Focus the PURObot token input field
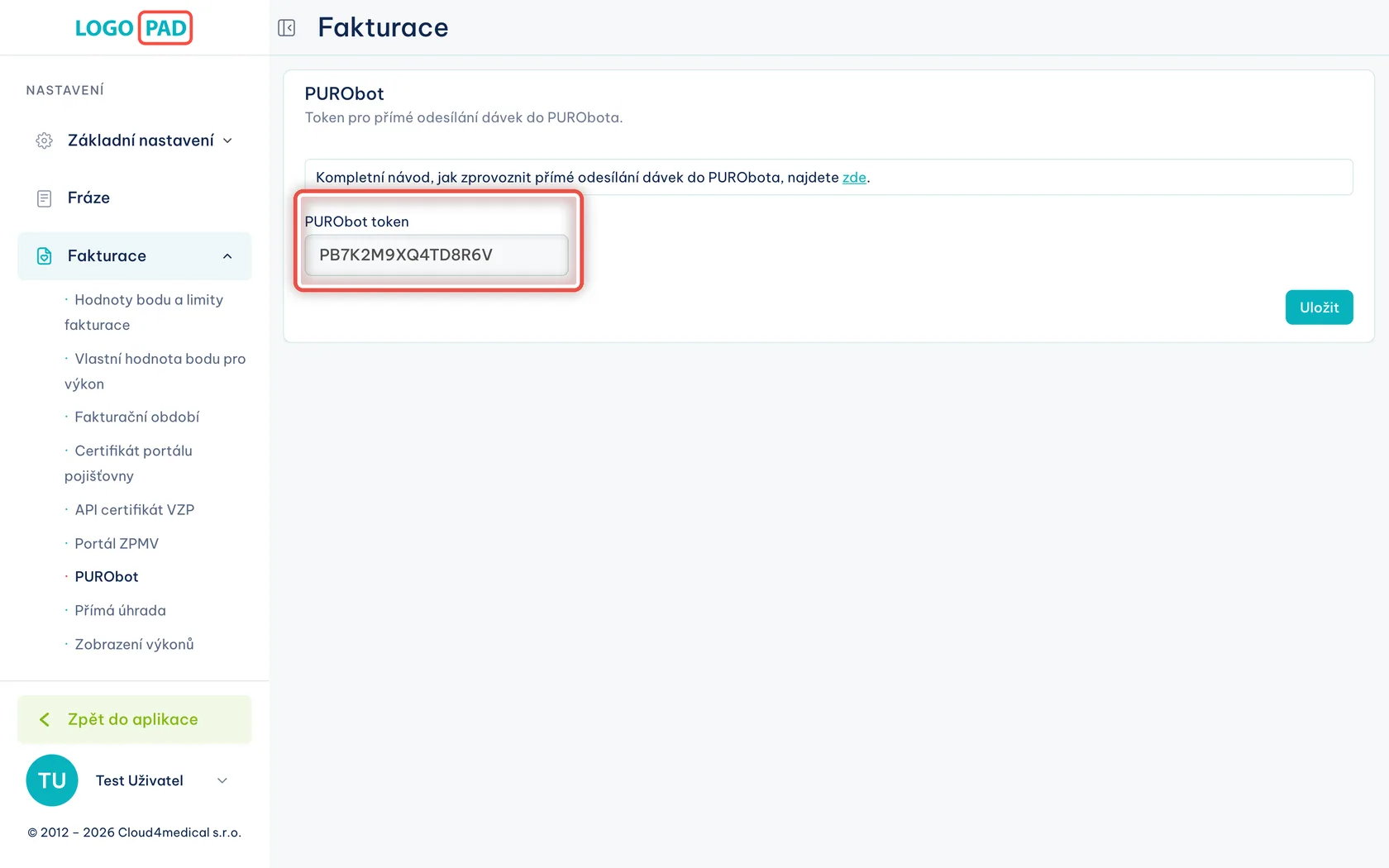Image resolution: width=1389 pixels, height=868 pixels. point(437,255)
